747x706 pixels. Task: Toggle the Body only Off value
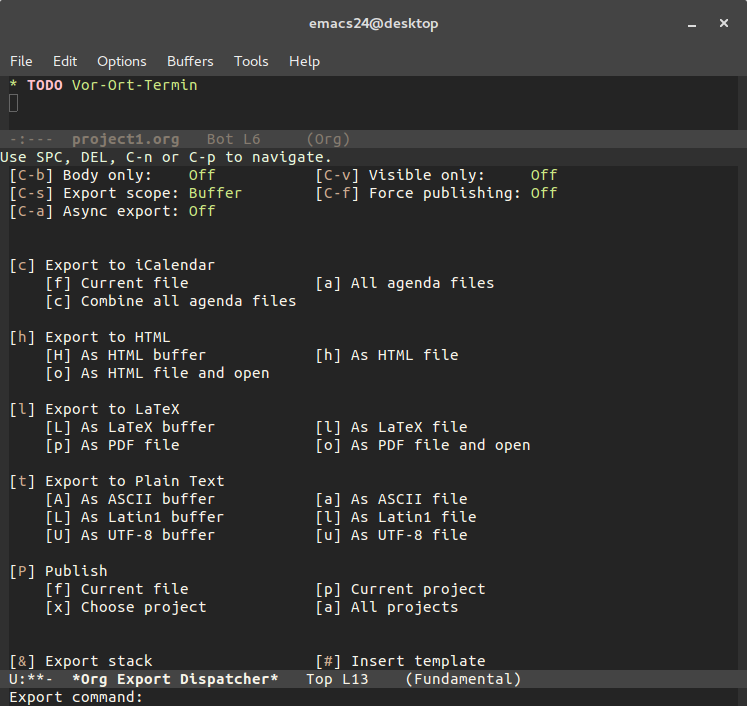click(x=202, y=175)
